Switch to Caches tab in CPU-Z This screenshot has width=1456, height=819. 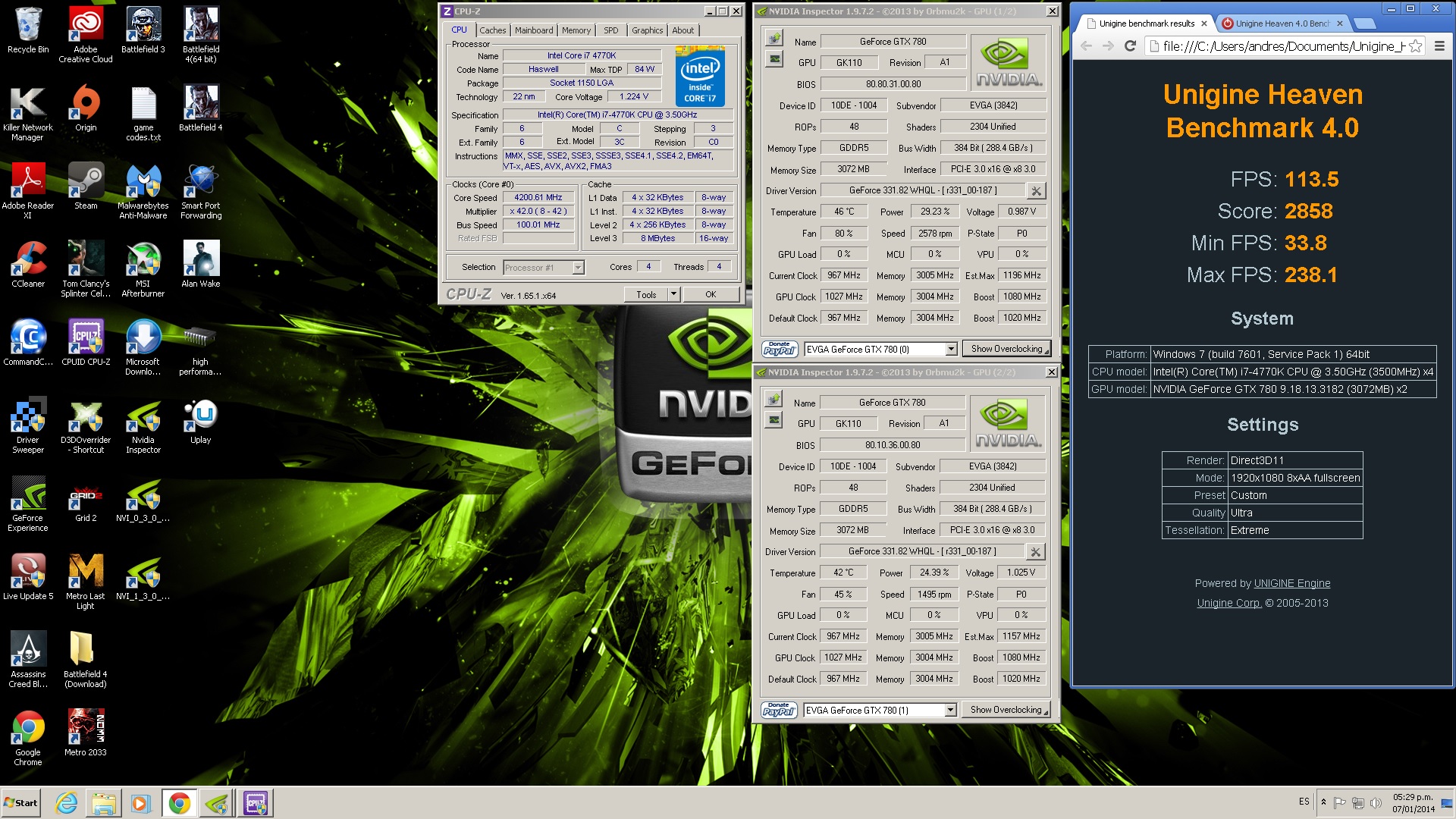click(492, 30)
